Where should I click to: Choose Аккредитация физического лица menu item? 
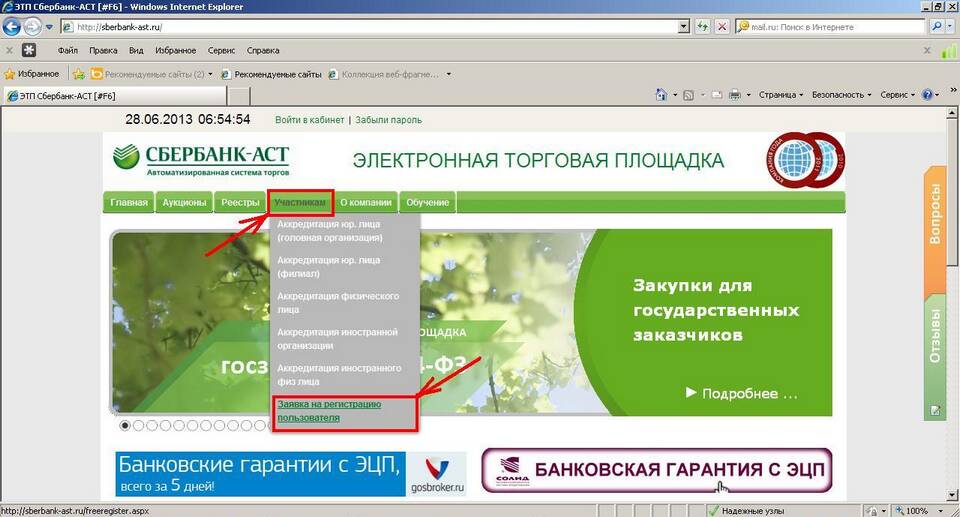click(x=338, y=303)
